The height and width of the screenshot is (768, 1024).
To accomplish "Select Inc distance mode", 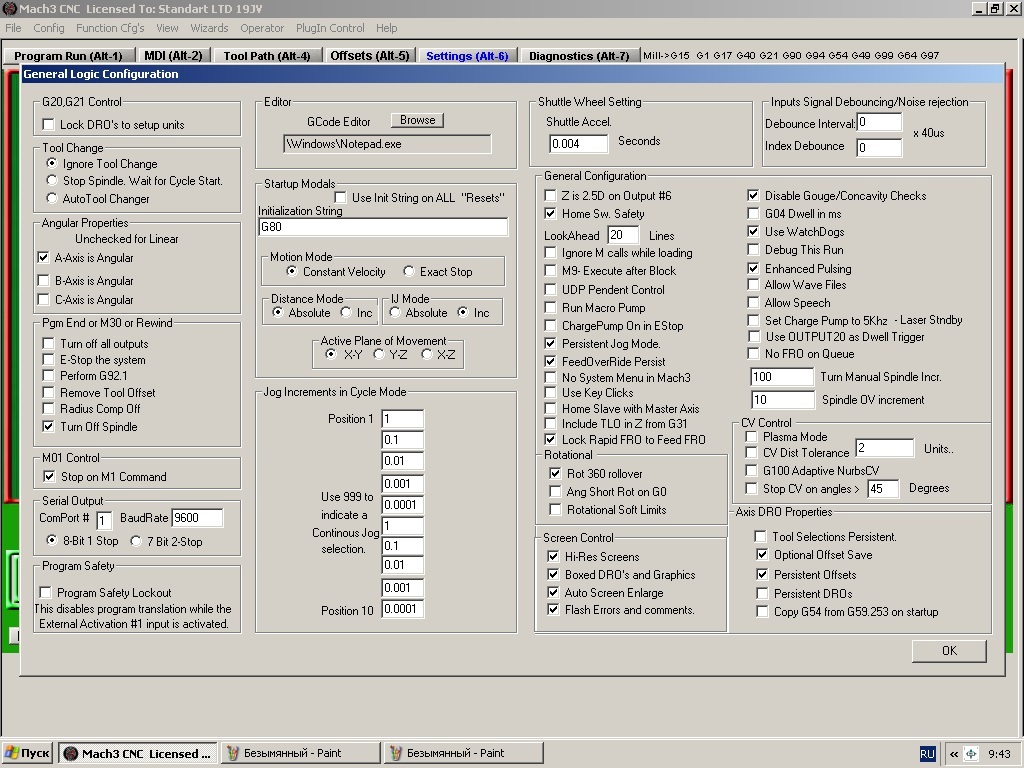I will 345,312.
